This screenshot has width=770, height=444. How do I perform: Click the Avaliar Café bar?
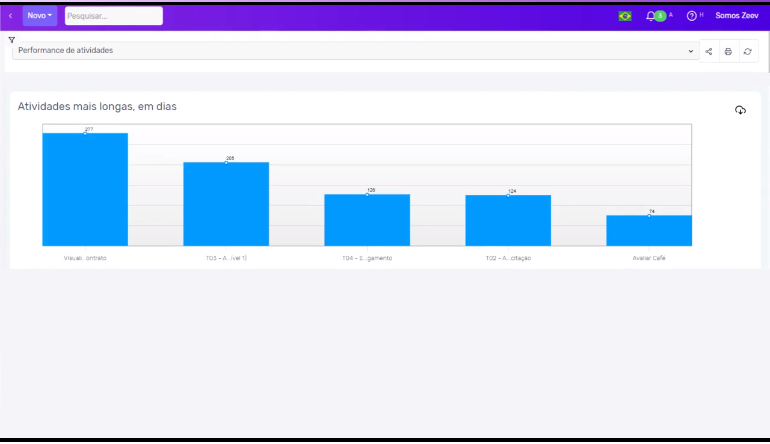[649, 230]
